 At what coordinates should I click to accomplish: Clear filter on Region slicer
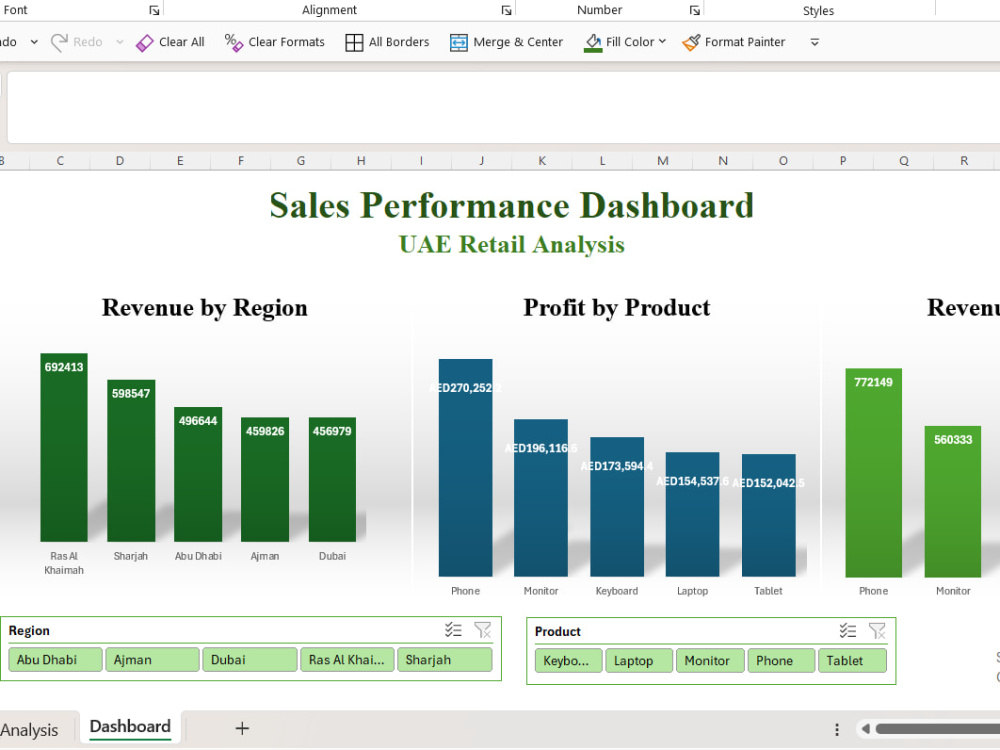coord(483,630)
